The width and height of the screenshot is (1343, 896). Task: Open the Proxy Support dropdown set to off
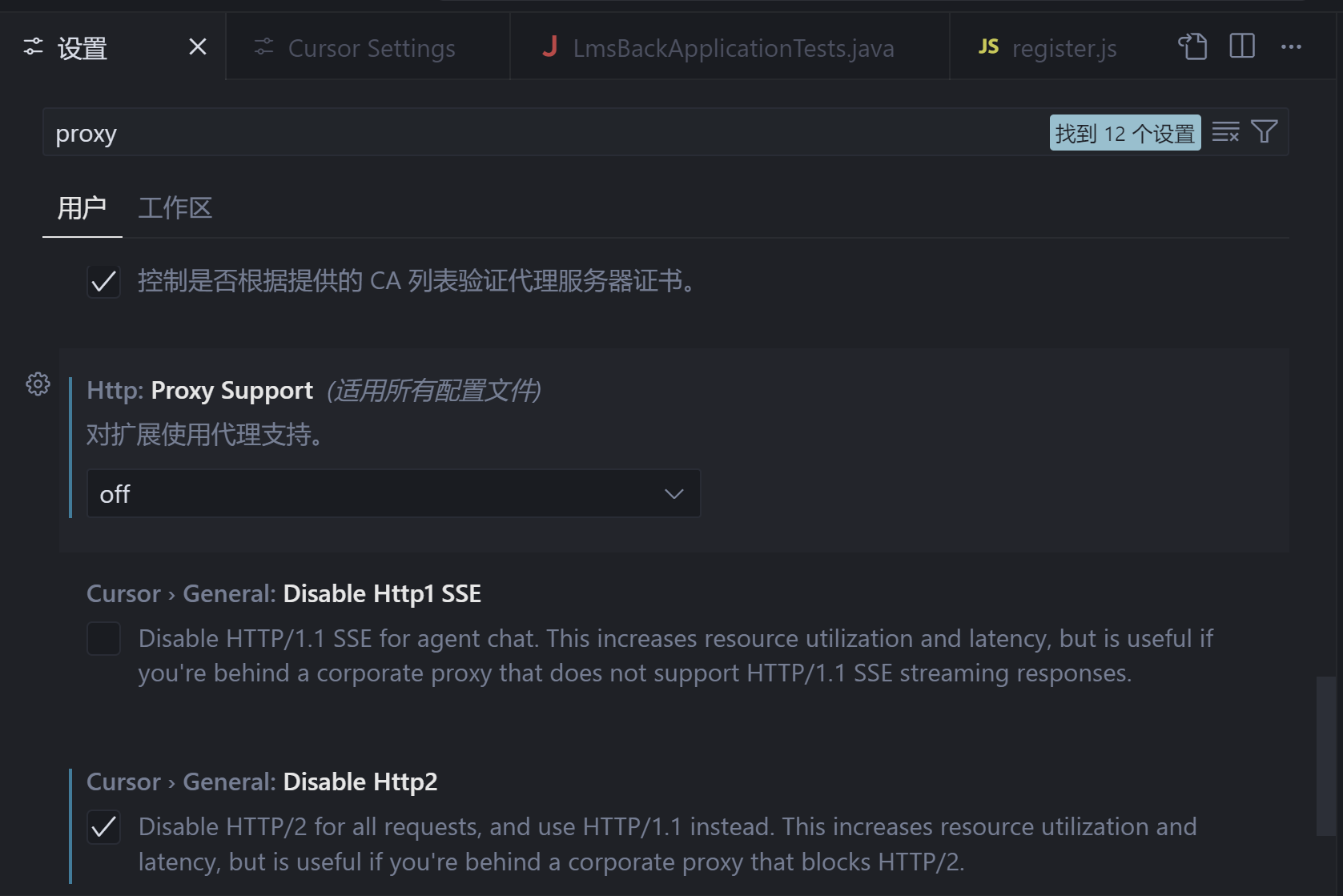pyautogui.click(x=393, y=493)
